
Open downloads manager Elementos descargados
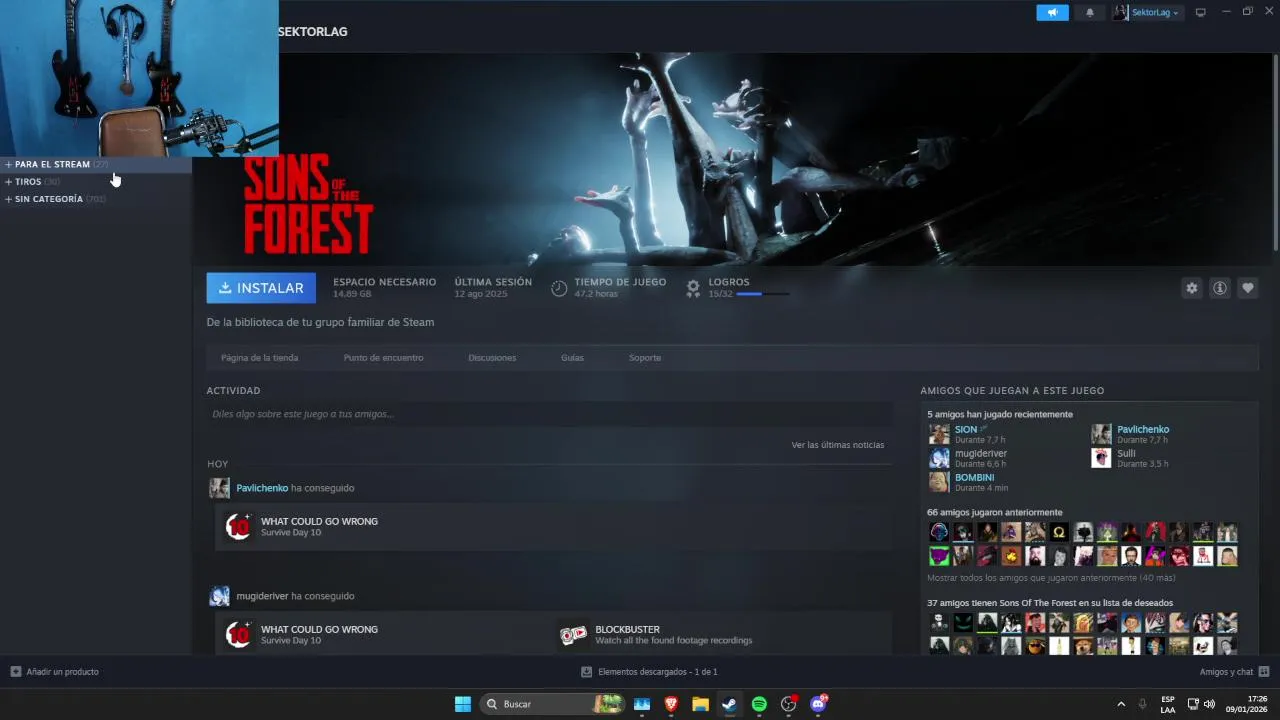[x=649, y=672]
